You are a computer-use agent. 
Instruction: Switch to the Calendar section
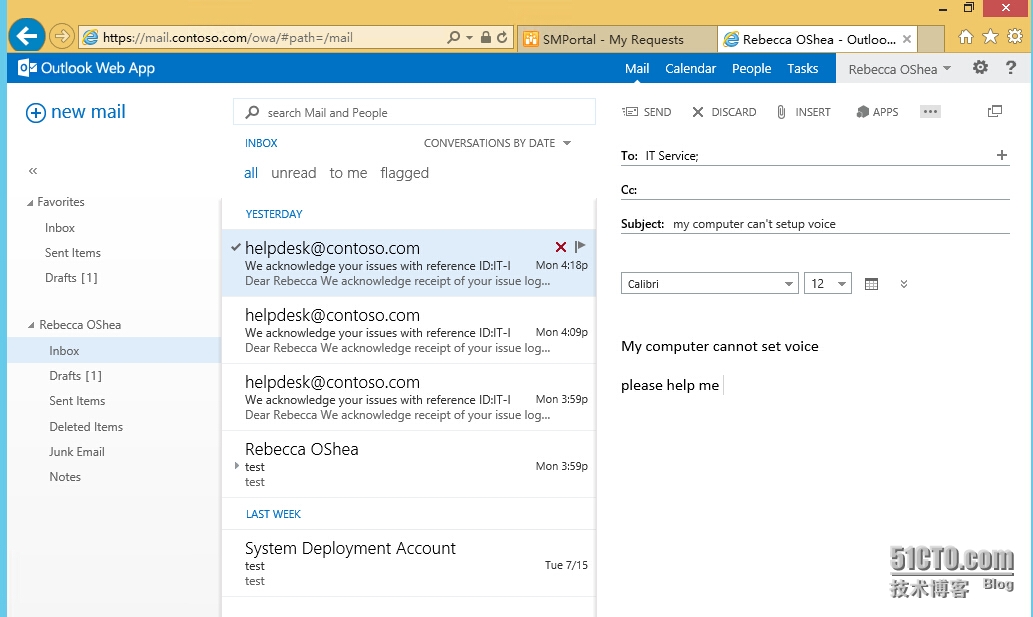690,68
